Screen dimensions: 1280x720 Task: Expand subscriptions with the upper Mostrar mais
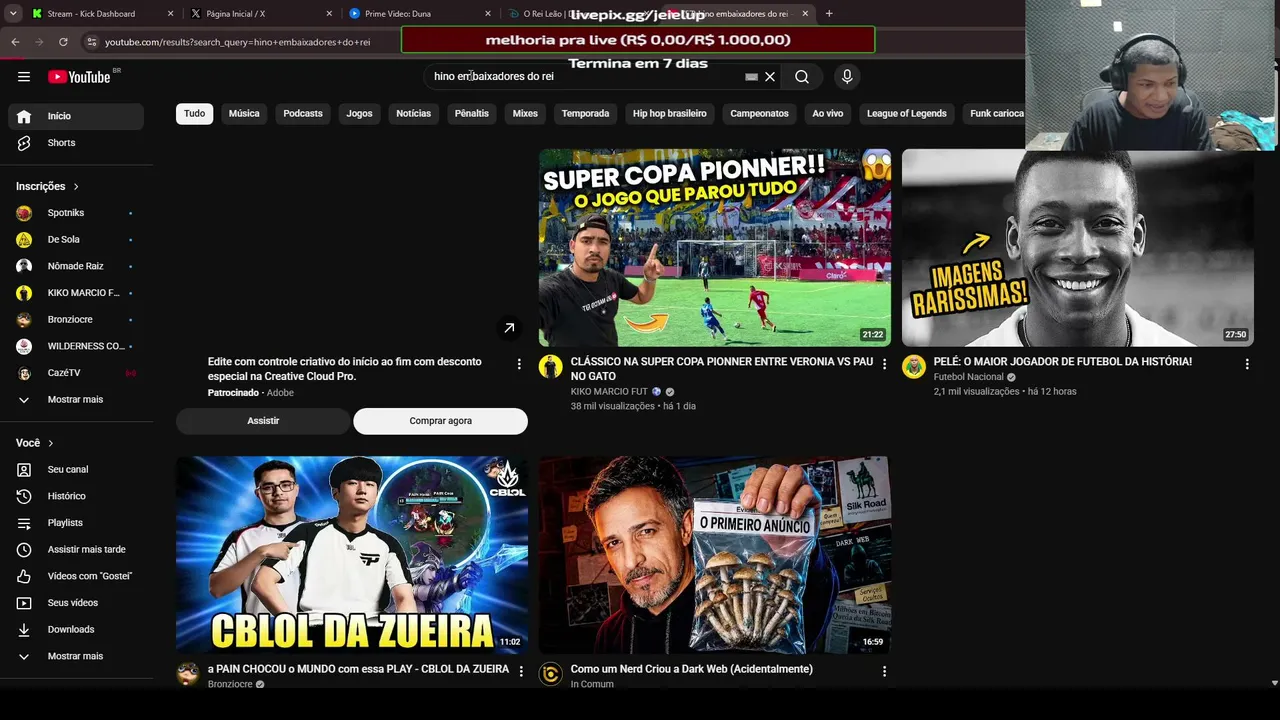pos(76,400)
